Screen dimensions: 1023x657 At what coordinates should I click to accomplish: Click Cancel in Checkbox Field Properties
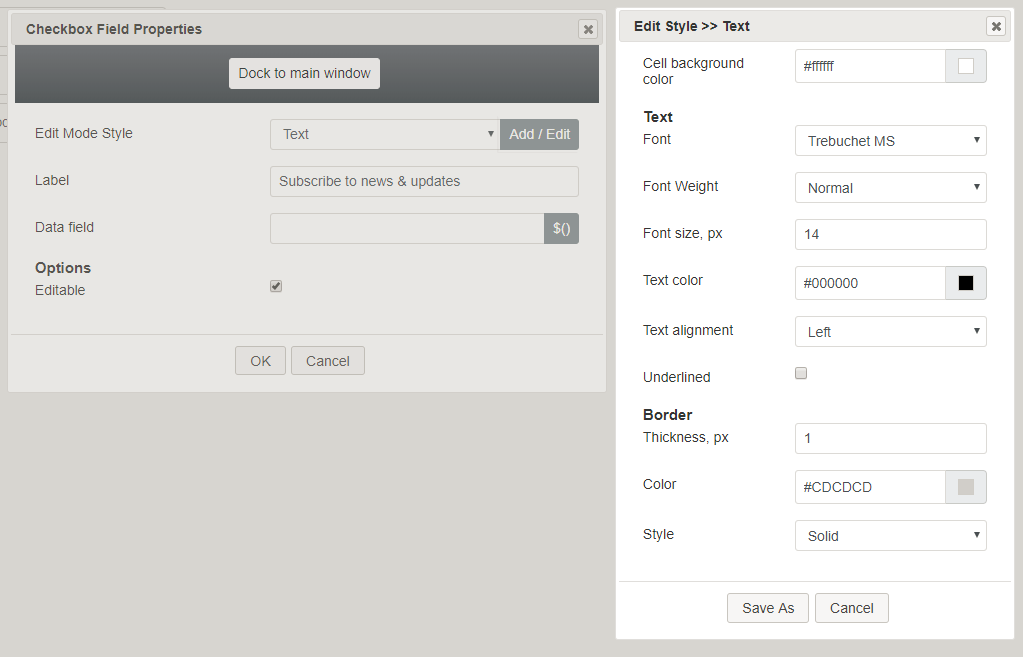coord(328,361)
